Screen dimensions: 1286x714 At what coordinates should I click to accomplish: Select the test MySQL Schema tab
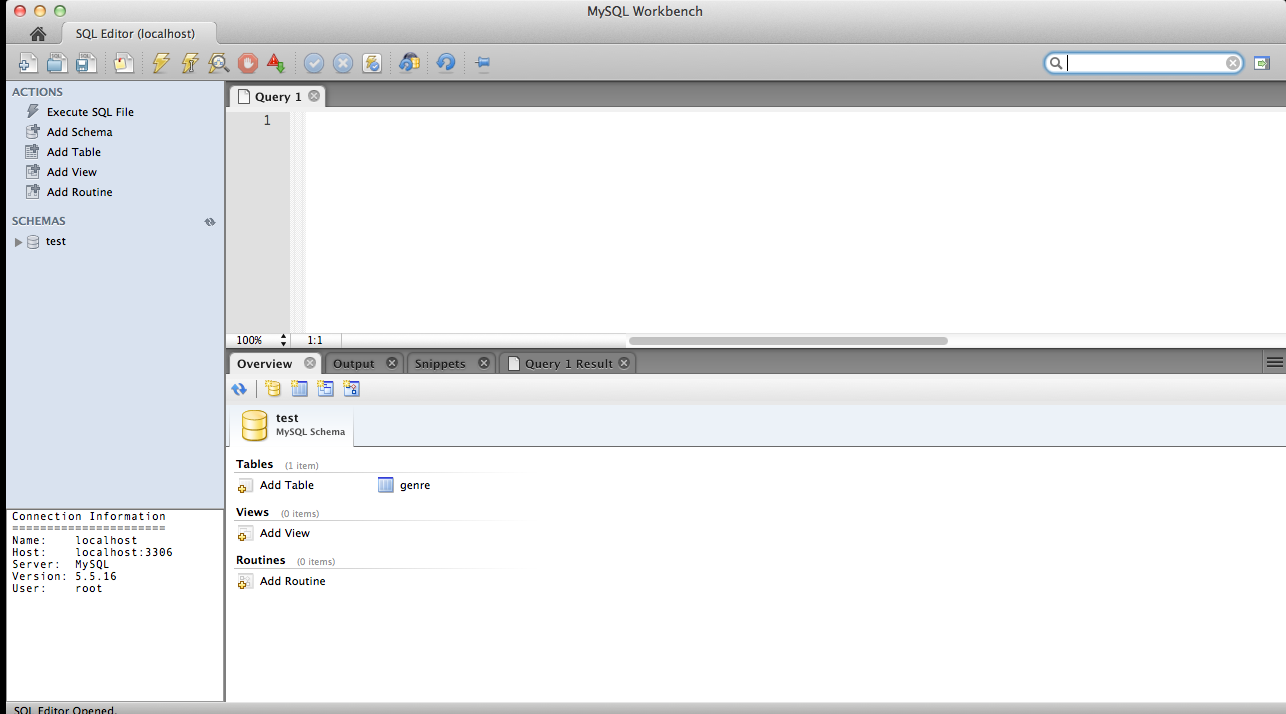click(292, 425)
